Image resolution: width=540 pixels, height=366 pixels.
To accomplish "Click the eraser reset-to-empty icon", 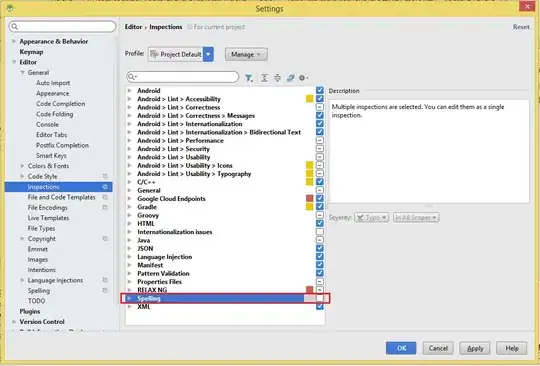I will pyautogui.click(x=290, y=78).
